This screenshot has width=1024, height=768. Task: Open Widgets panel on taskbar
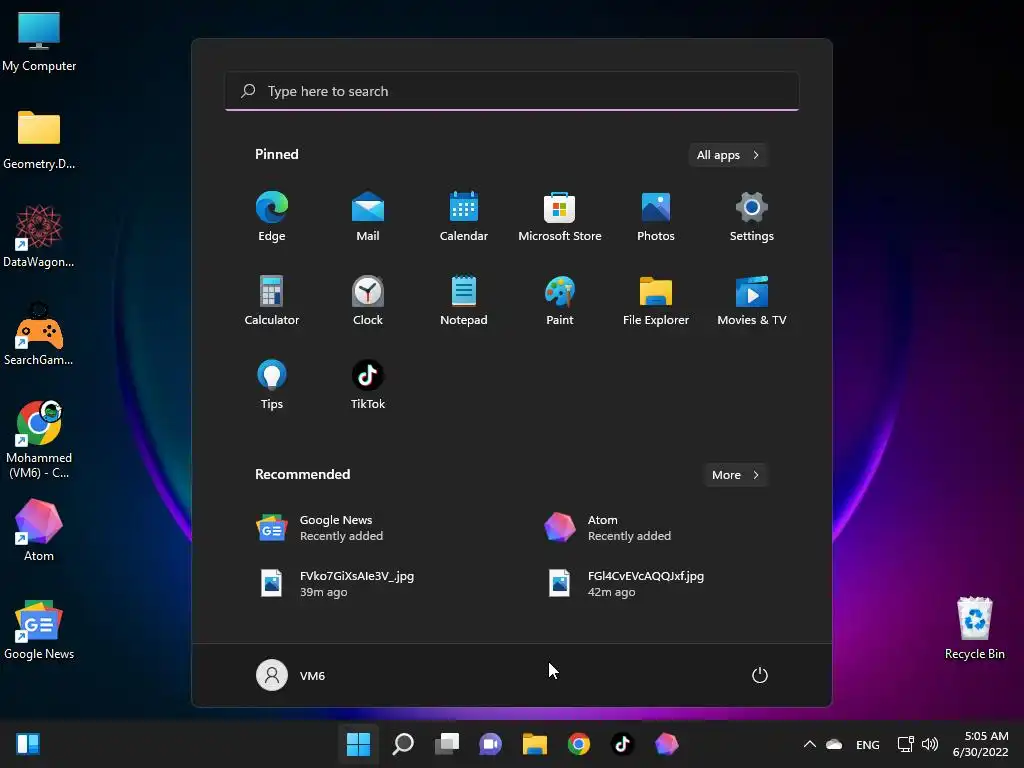28,744
